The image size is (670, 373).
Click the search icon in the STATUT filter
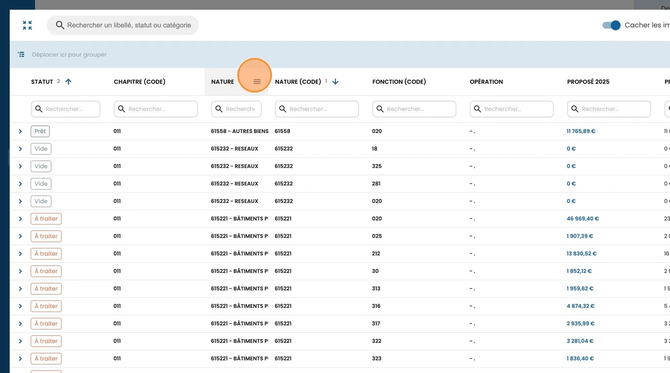point(38,109)
